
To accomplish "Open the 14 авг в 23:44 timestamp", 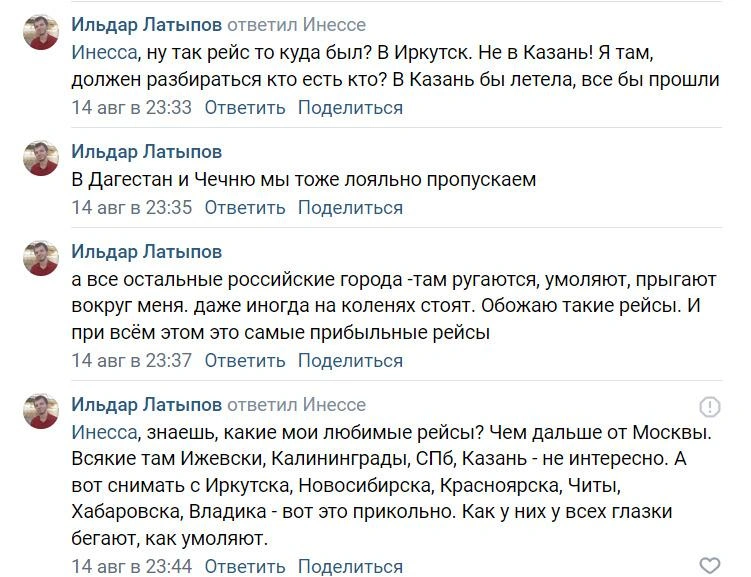I will coord(132,567).
